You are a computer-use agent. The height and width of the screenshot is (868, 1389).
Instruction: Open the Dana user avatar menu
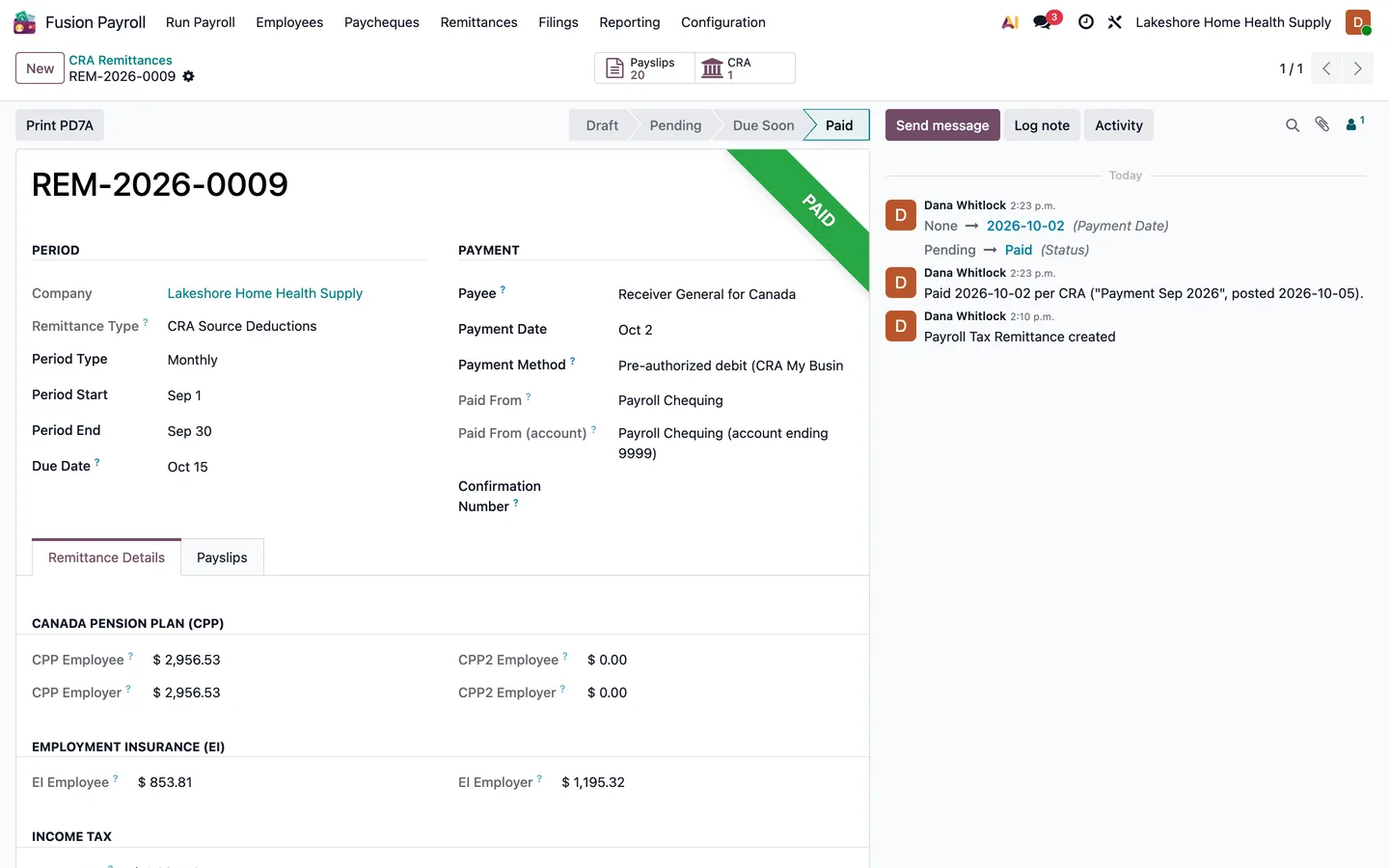(x=1358, y=22)
